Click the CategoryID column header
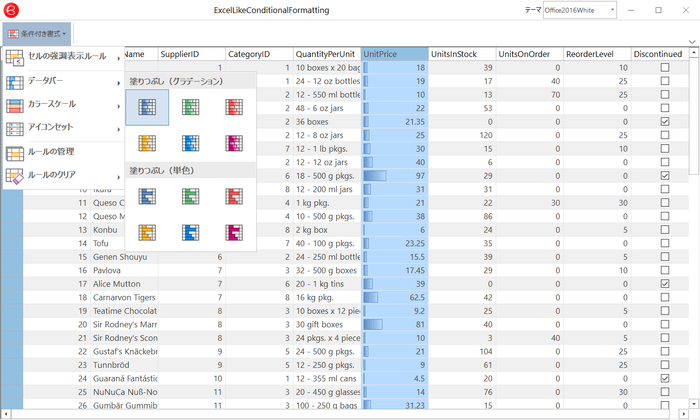This screenshot has width=700, height=420. (259, 54)
